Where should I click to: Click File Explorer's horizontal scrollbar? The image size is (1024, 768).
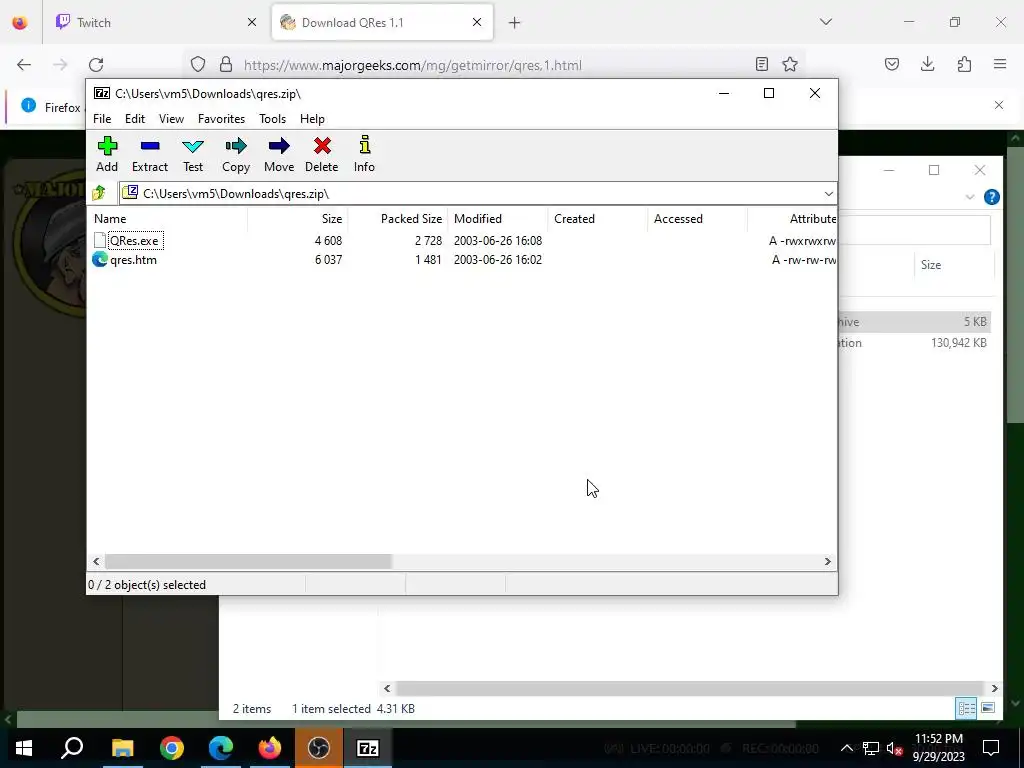point(689,688)
